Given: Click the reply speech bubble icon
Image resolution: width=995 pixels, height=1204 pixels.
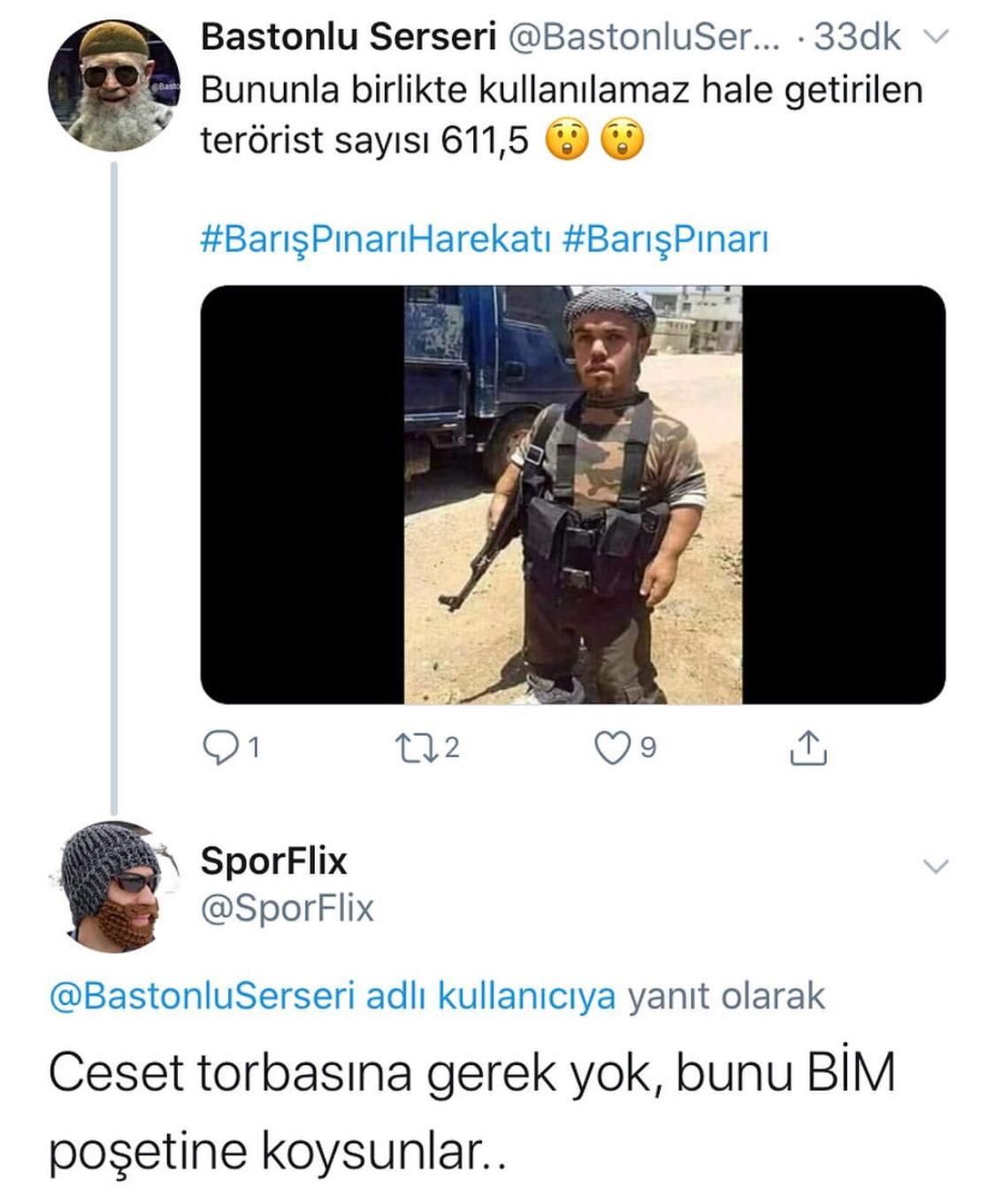Looking at the screenshot, I should pos(218,748).
